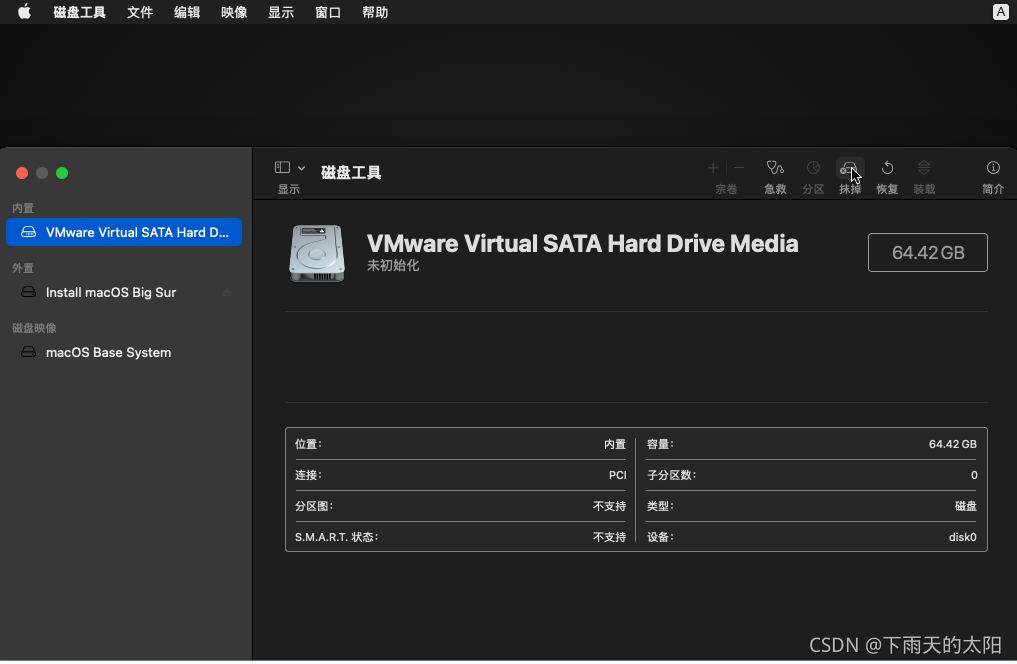This screenshot has width=1017, height=664.
Task: Open the 编辑 menu
Action: (x=187, y=12)
